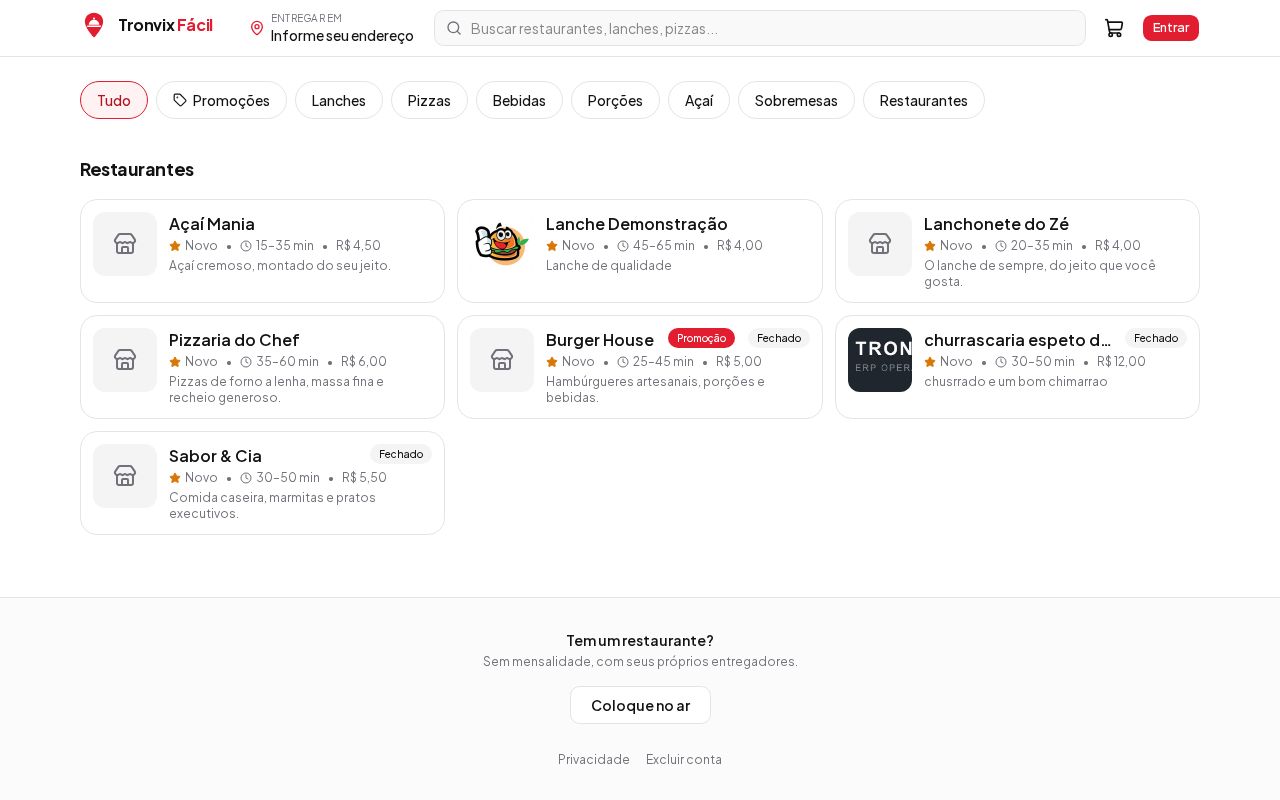Filter by Bebidas
Image resolution: width=1280 pixels, height=800 pixels.
519,100
